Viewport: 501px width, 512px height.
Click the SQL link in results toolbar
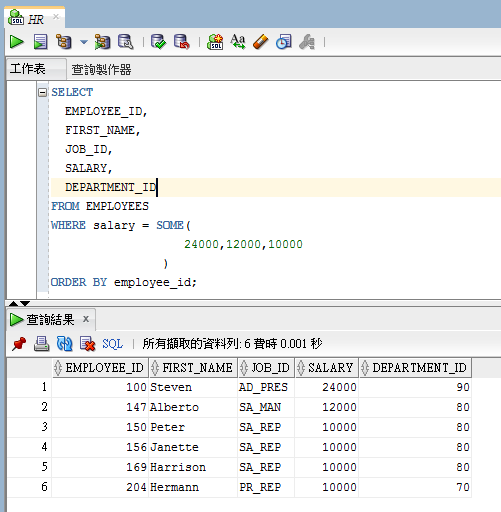(x=113, y=344)
